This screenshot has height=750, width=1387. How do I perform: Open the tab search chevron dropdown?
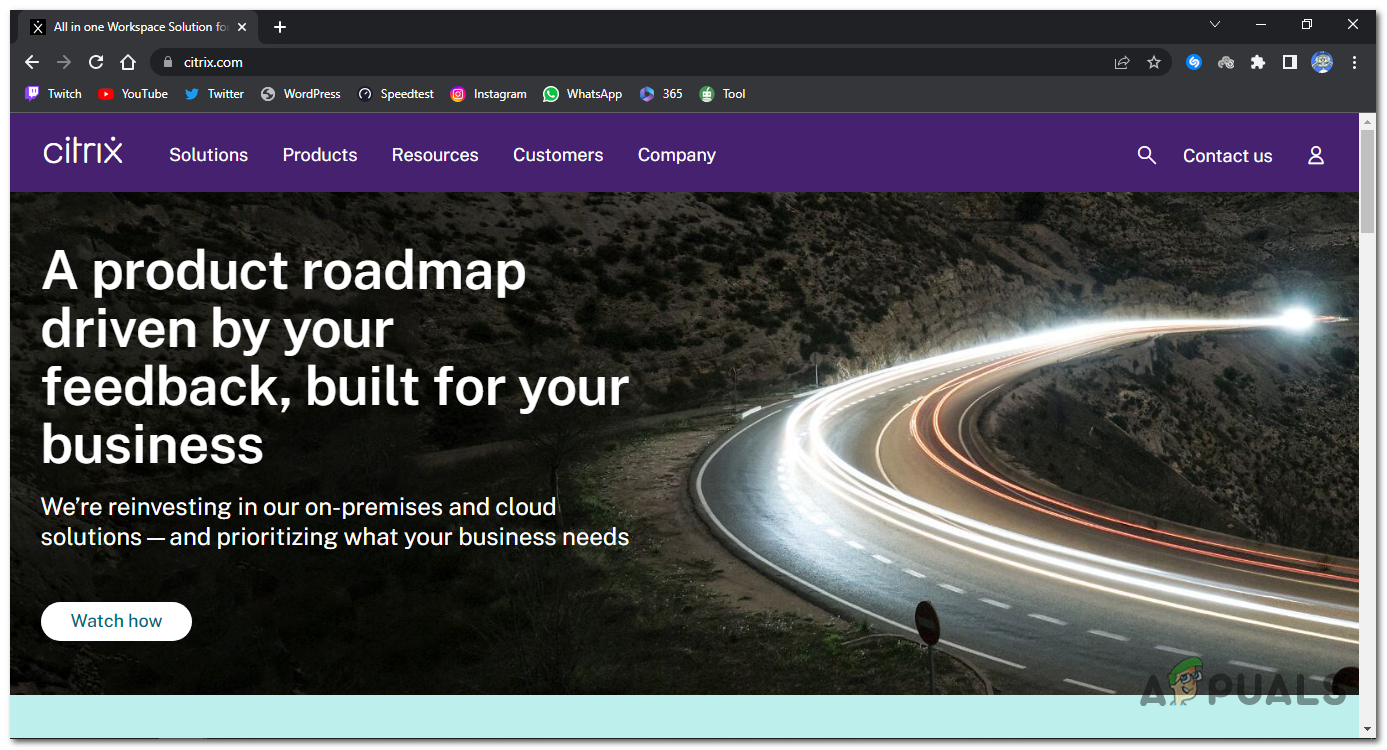pyautogui.click(x=1214, y=24)
